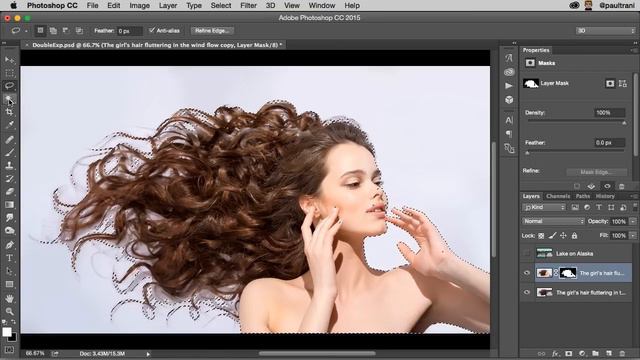Open the Select menu
The image size is (640, 360).
pyautogui.click(x=221, y=6)
